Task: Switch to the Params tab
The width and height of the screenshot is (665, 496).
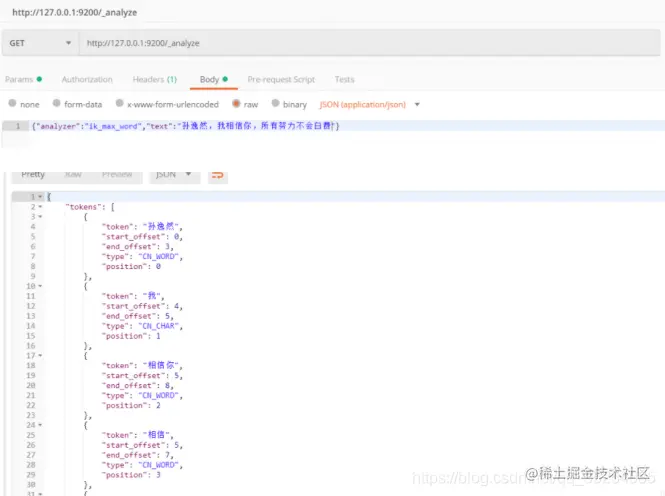Action: [x=23, y=79]
